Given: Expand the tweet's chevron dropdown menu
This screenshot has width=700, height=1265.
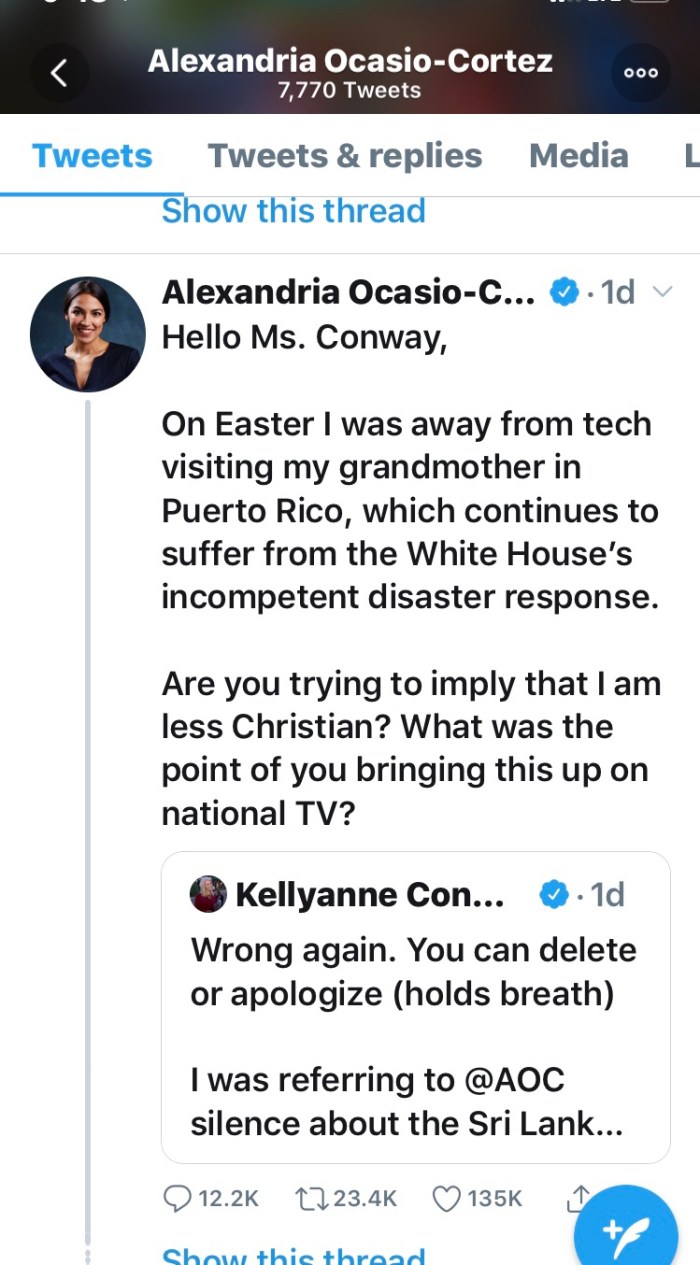Looking at the screenshot, I should (x=662, y=292).
